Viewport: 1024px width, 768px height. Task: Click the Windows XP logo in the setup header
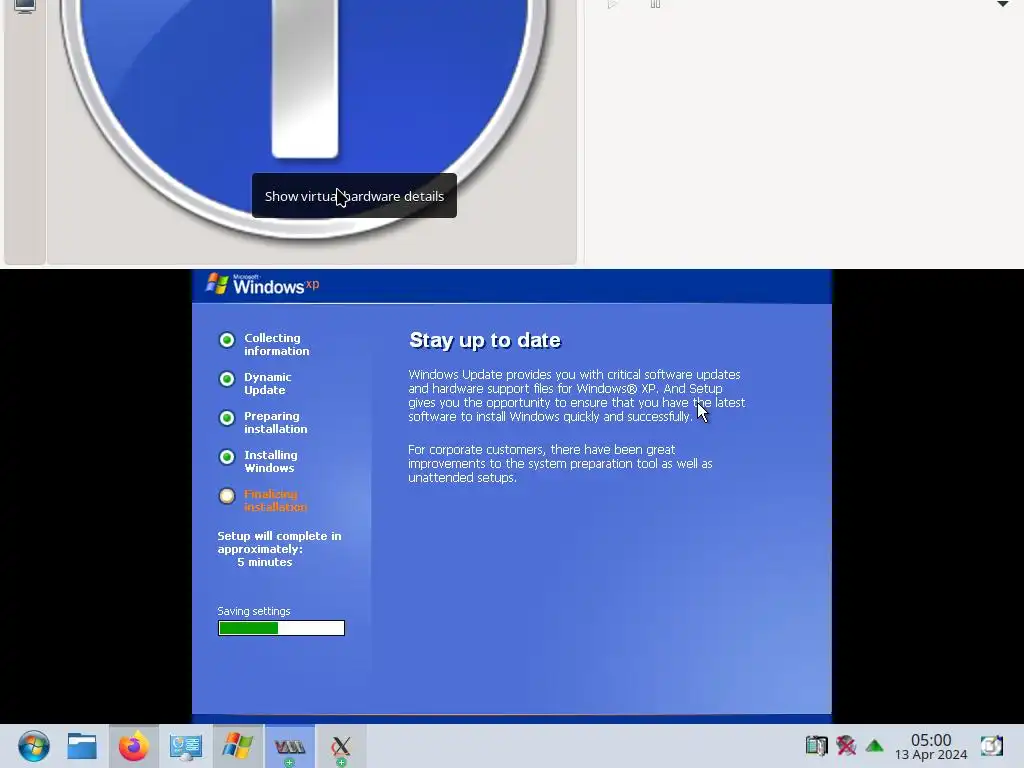pyautogui.click(x=263, y=284)
